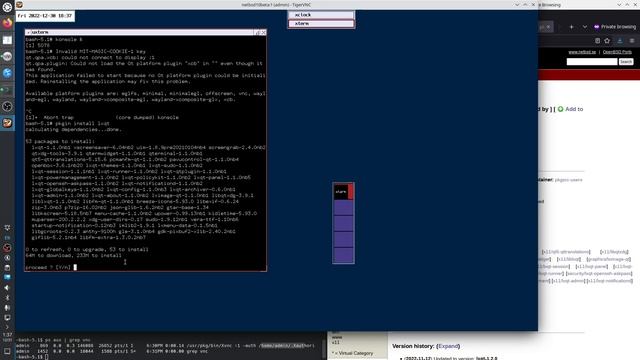The width and height of the screenshot is (640, 360).
Task: Switch to the bottom desktop in the pager
Action: click(343, 255)
